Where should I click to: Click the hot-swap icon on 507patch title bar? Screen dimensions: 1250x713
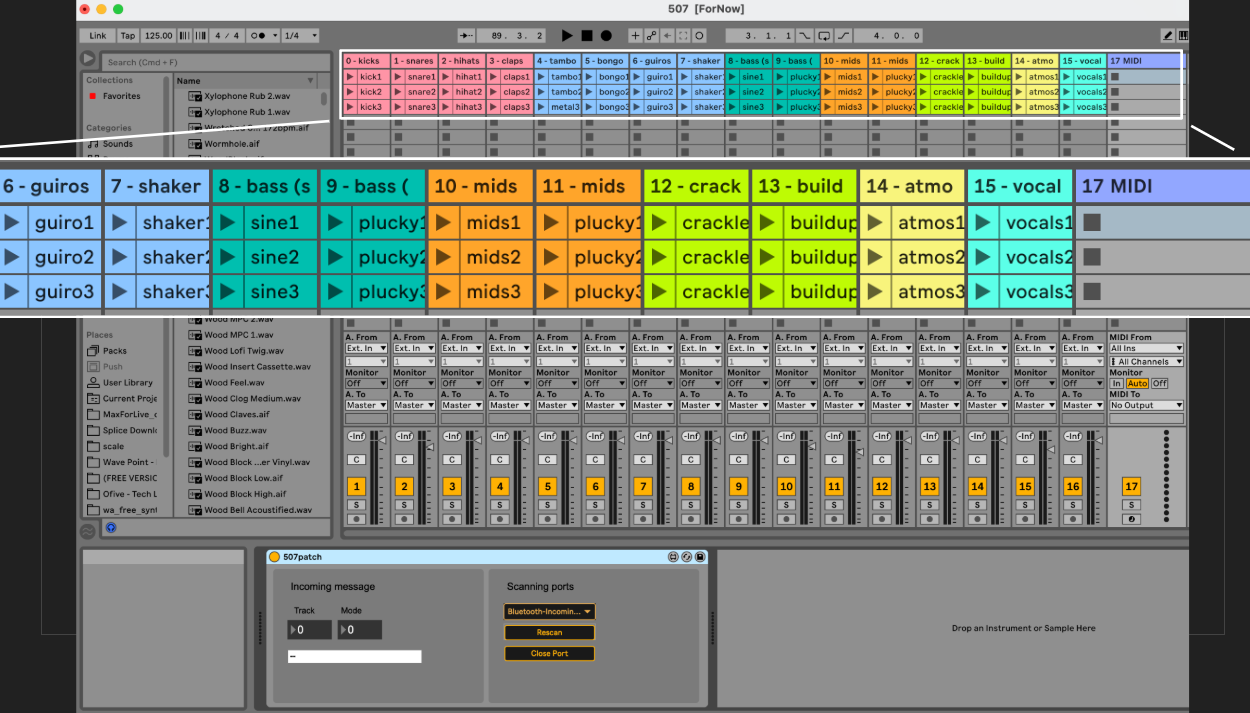687,557
